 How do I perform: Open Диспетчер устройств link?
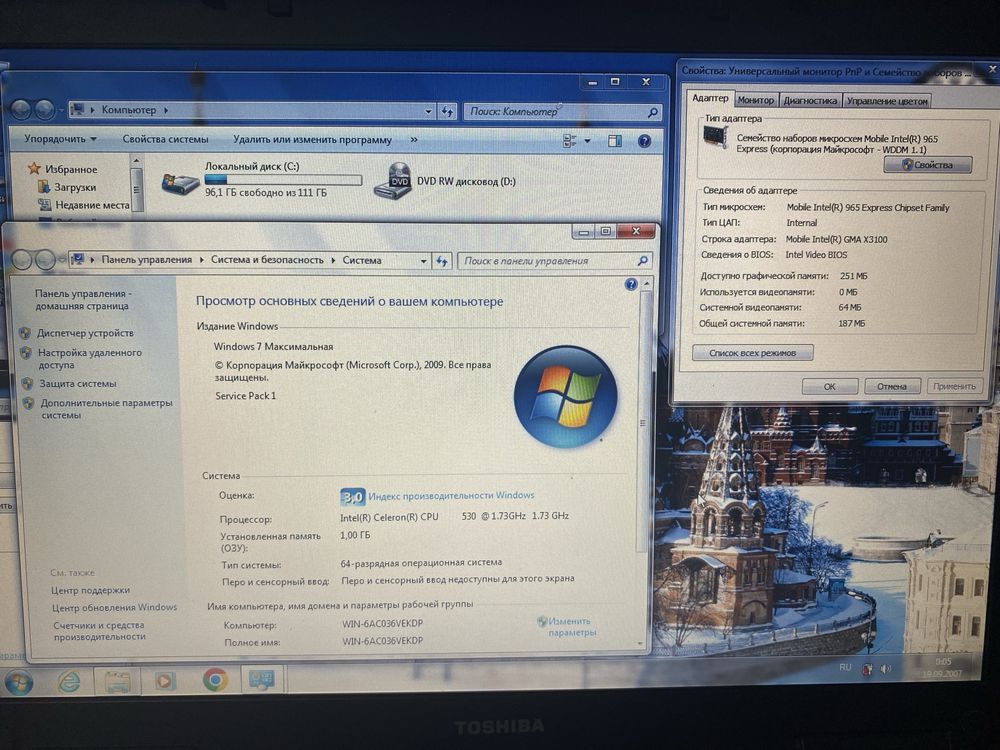point(85,333)
